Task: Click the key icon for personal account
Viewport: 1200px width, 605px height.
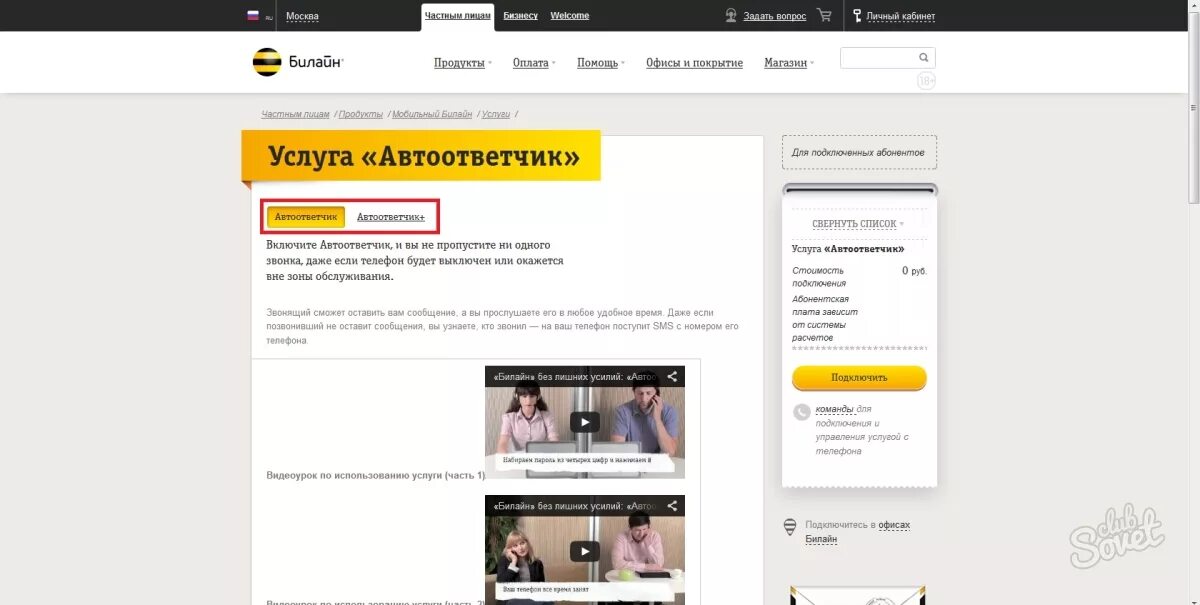Action: click(x=857, y=15)
